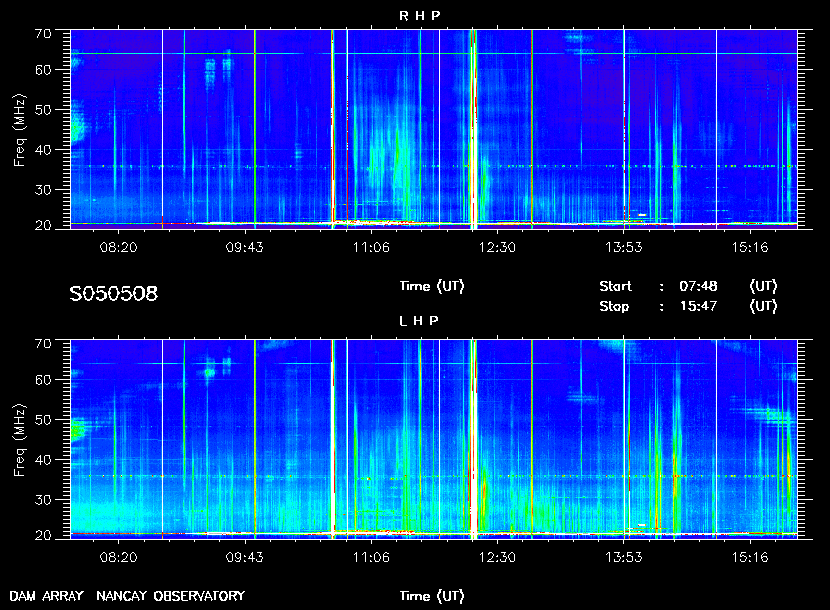The image size is (830, 610).
Task: Click the (UT) unit after the 07:48 start time
Action: [763, 286]
